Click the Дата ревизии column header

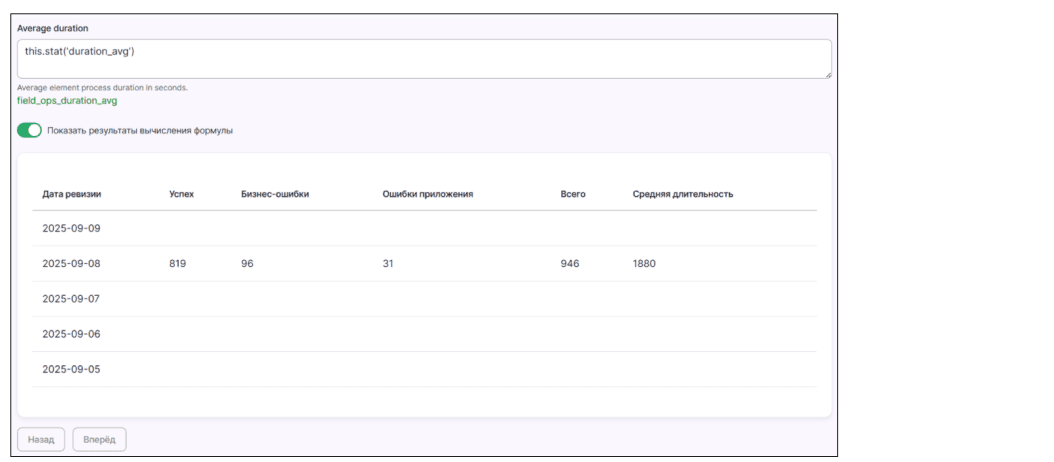pyautogui.click(x=71, y=194)
